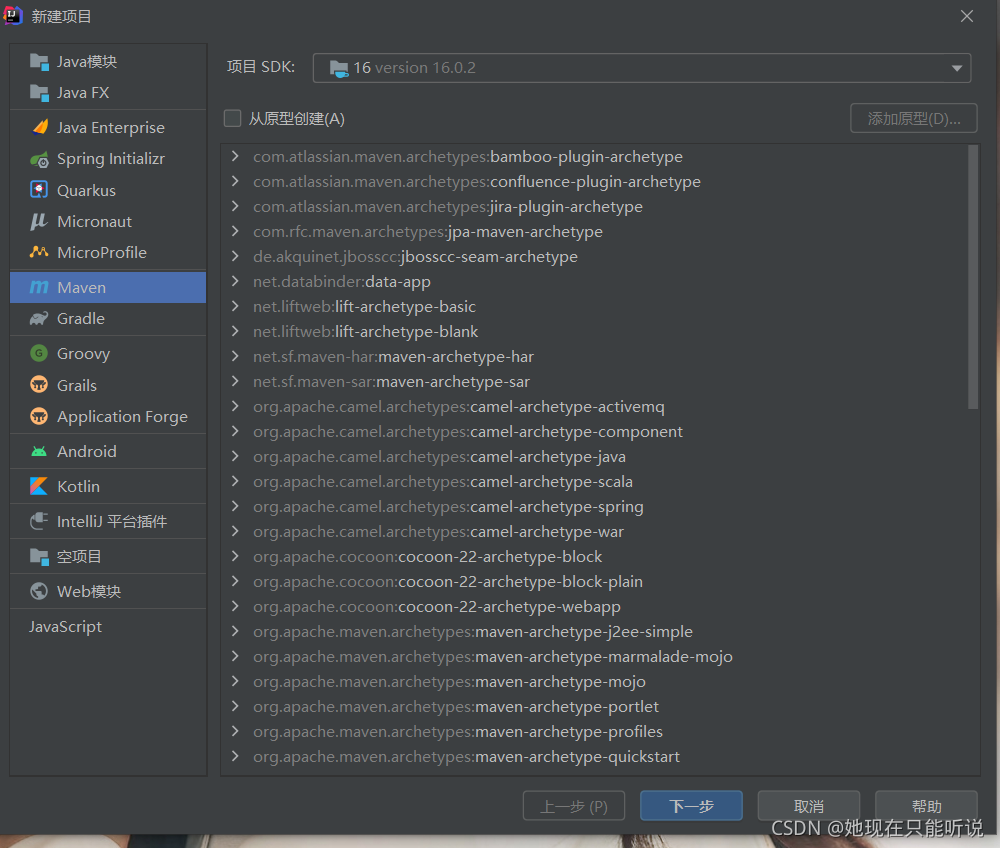Click the Java Enterprise icon

[40, 128]
